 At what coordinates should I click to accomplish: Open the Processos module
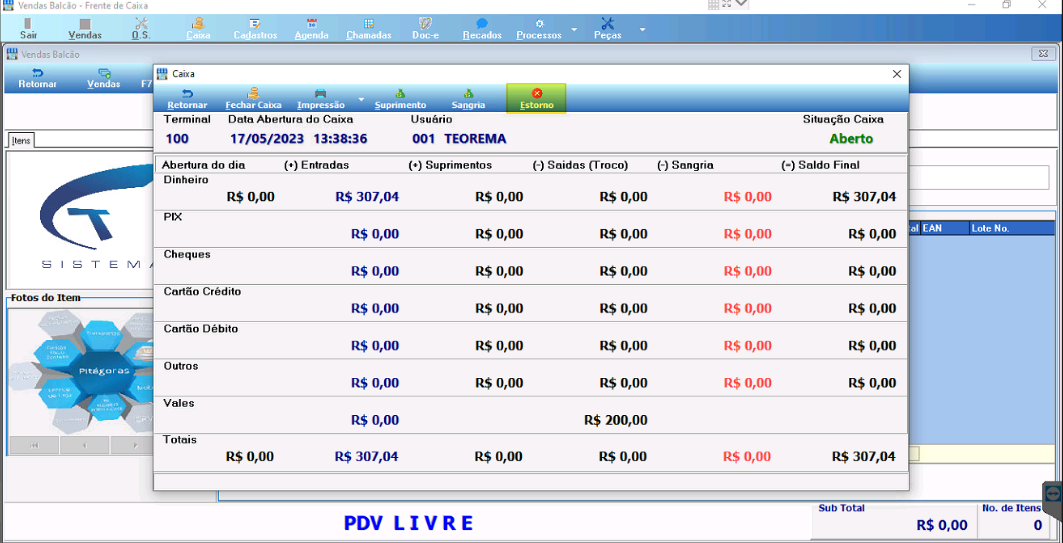tap(539, 28)
